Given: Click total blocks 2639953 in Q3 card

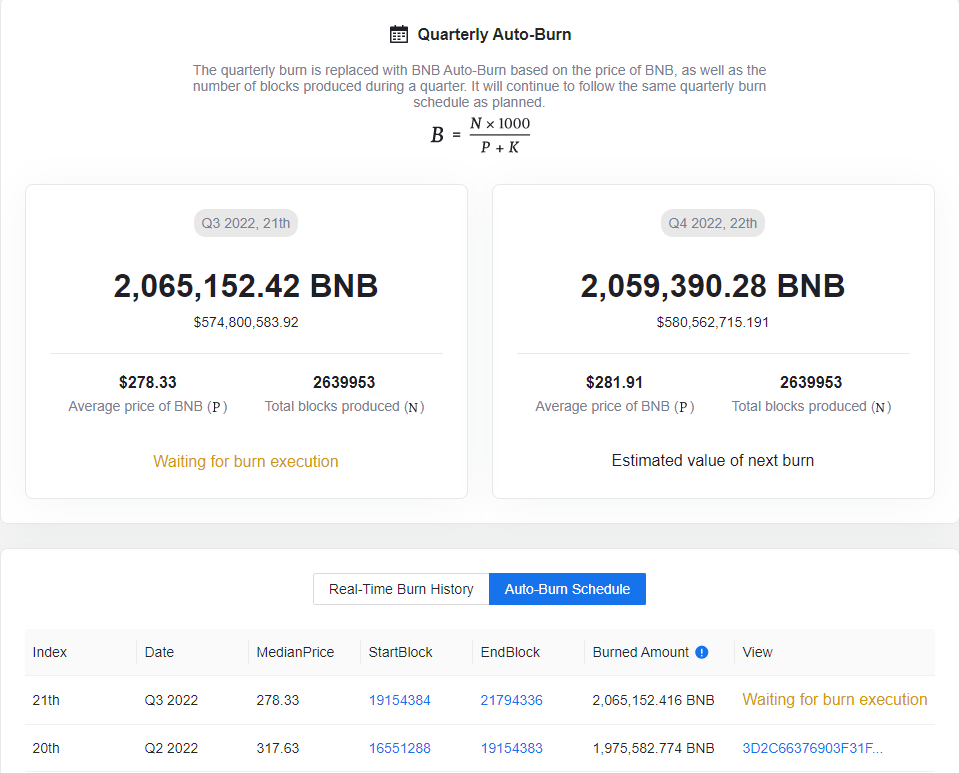Looking at the screenshot, I should coord(344,382).
